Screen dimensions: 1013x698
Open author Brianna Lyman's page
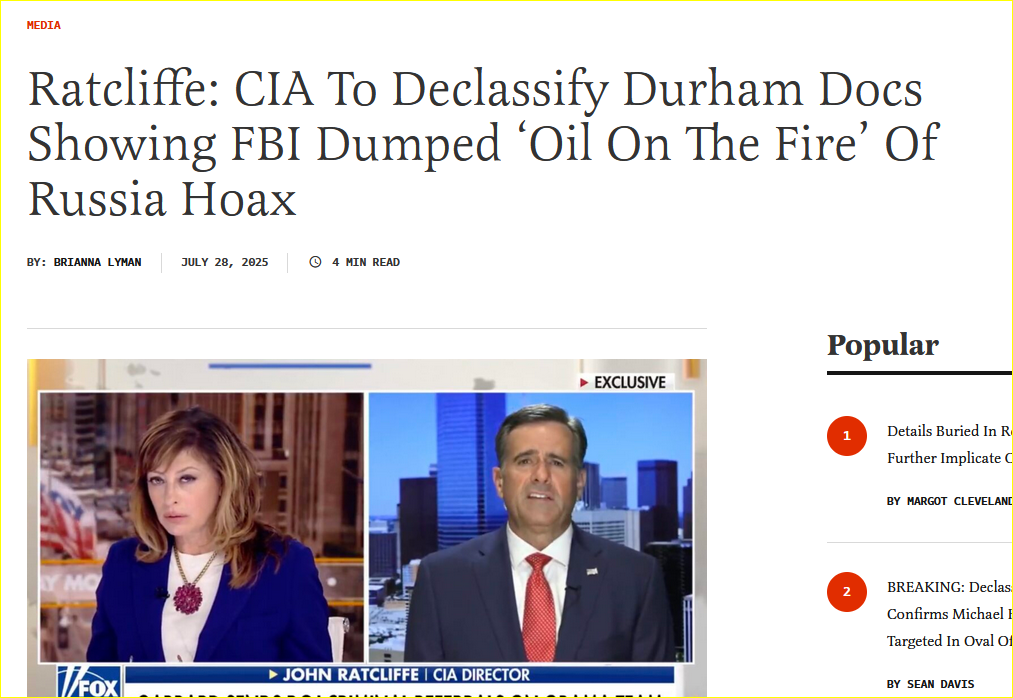click(97, 262)
